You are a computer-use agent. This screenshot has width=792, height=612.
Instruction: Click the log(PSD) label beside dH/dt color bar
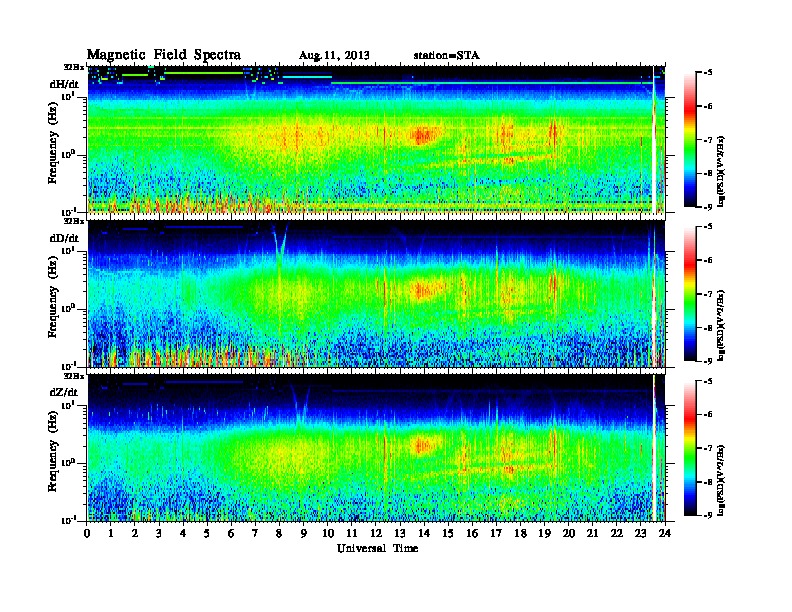tap(721, 171)
